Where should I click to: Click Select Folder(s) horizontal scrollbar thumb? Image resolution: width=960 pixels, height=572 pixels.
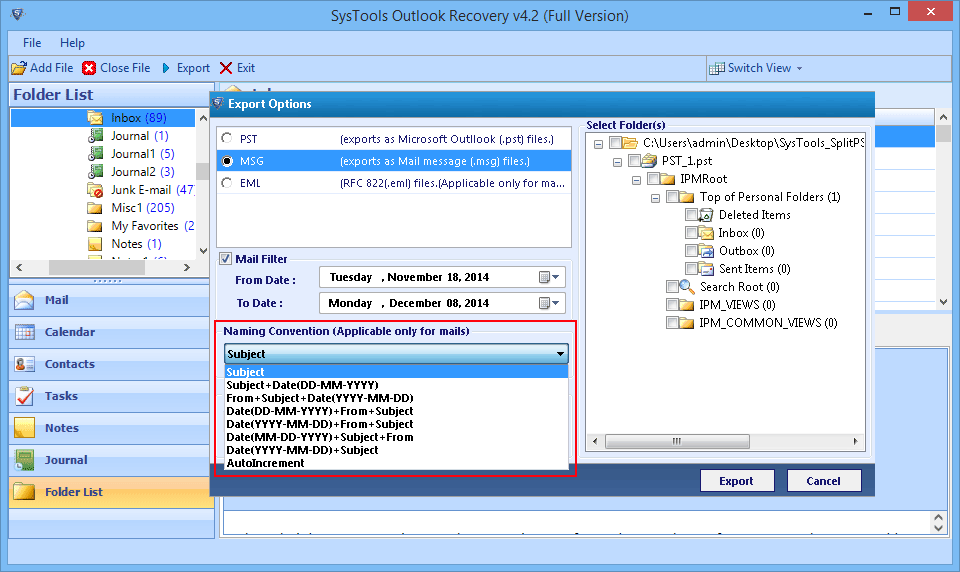(677, 441)
